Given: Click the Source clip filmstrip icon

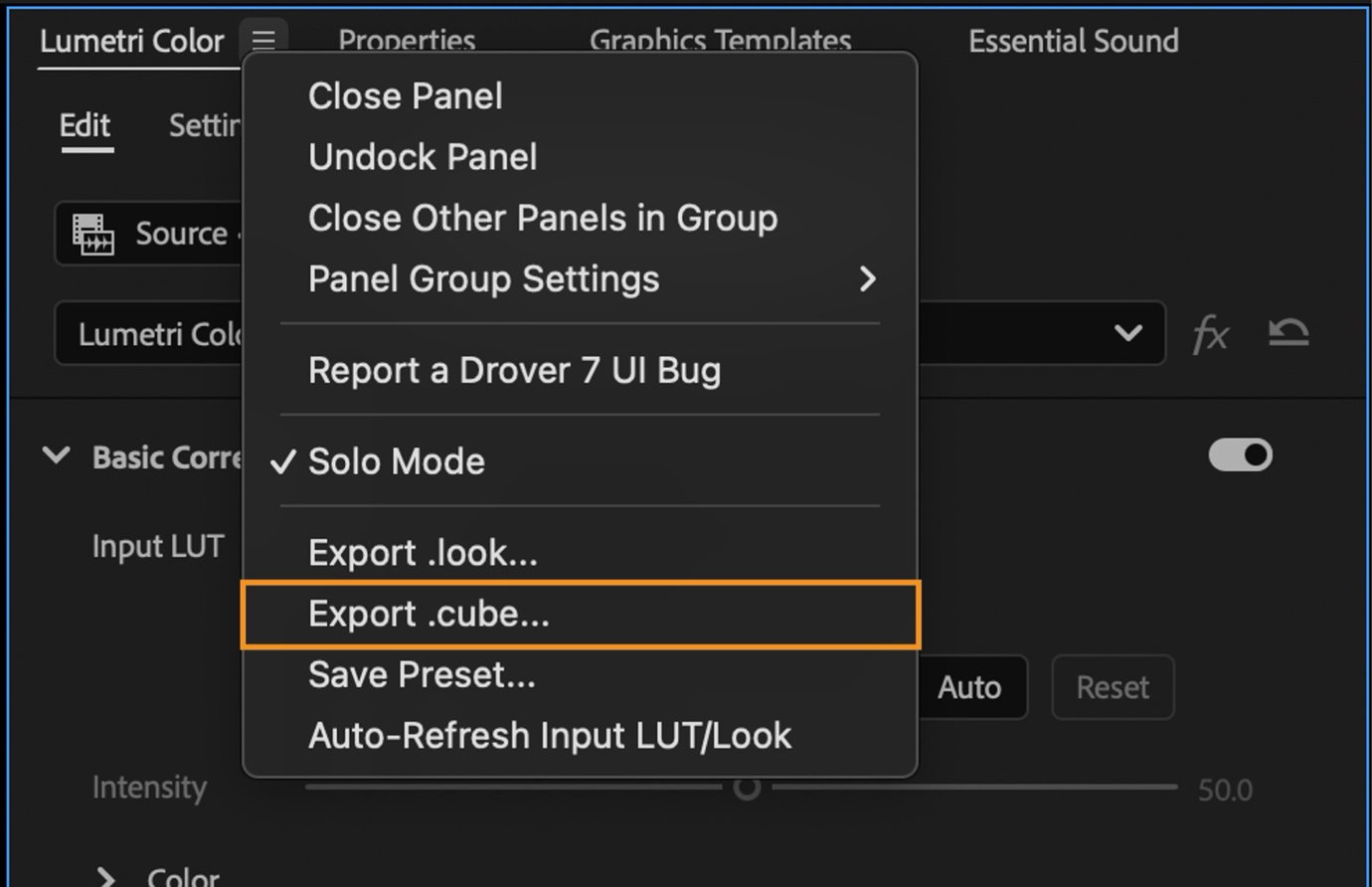Looking at the screenshot, I should (x=94, y=234).
